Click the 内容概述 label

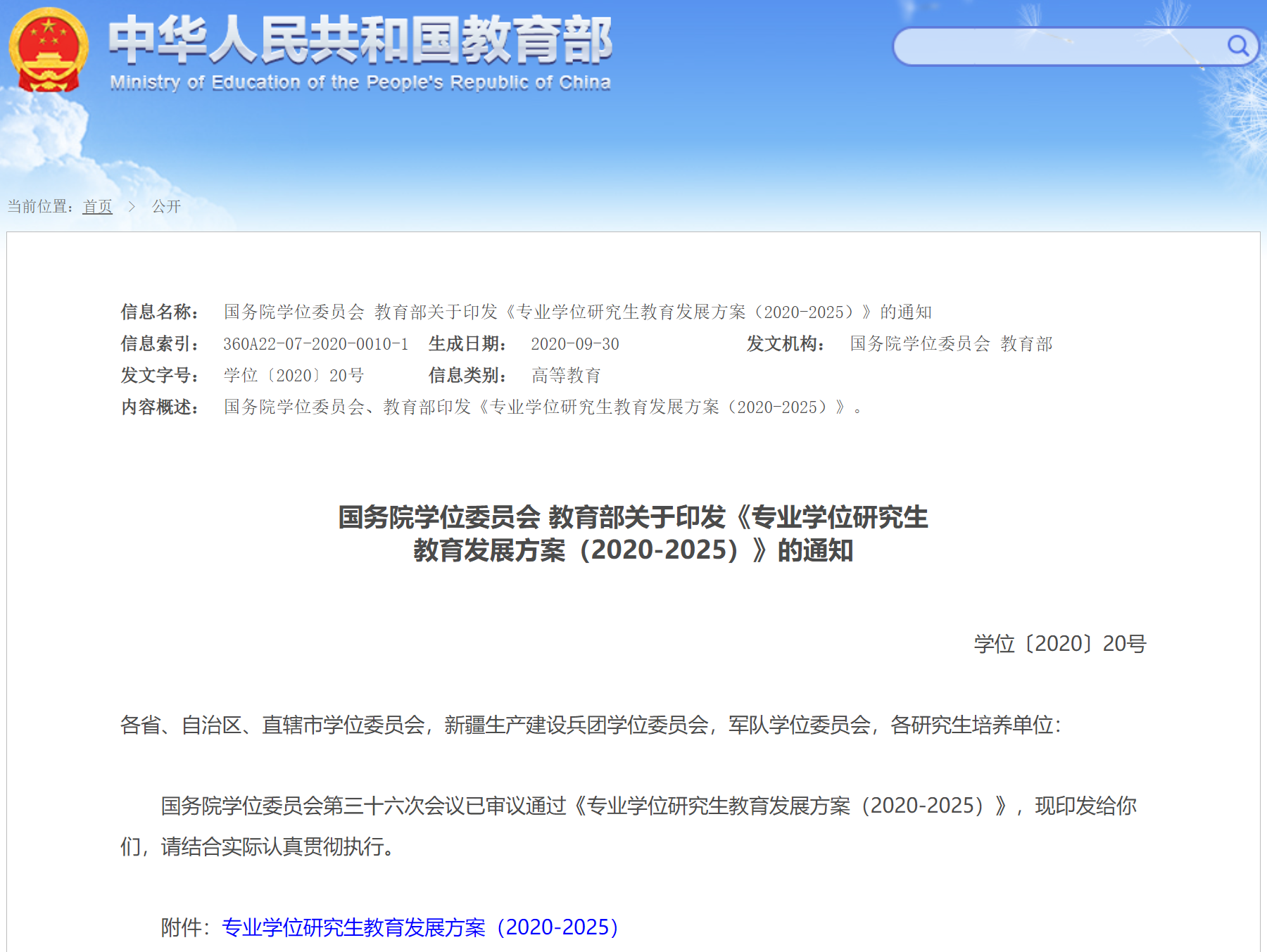point(160,407)
